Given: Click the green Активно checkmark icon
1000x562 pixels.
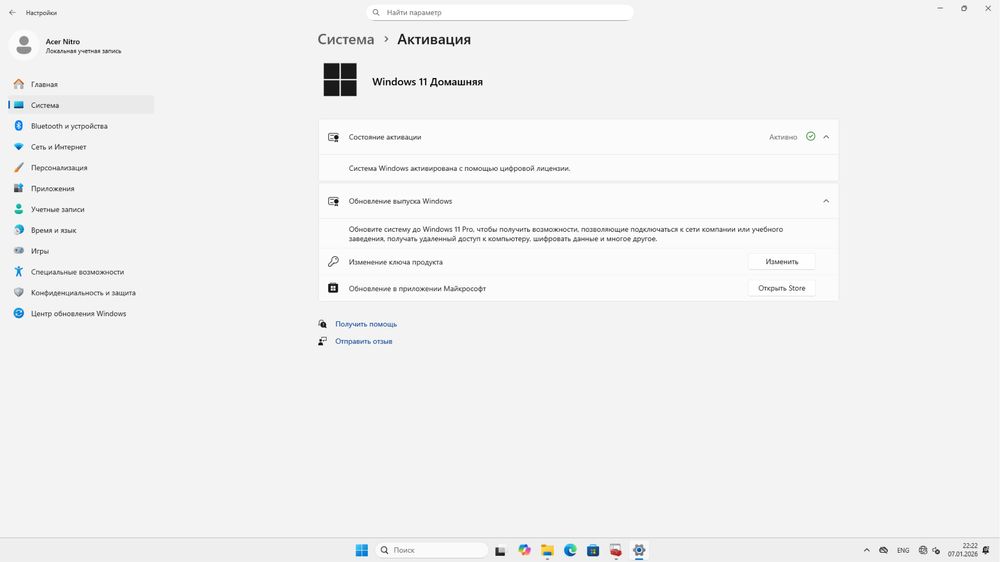Looking at the screenshot, I should coord(811,137).
